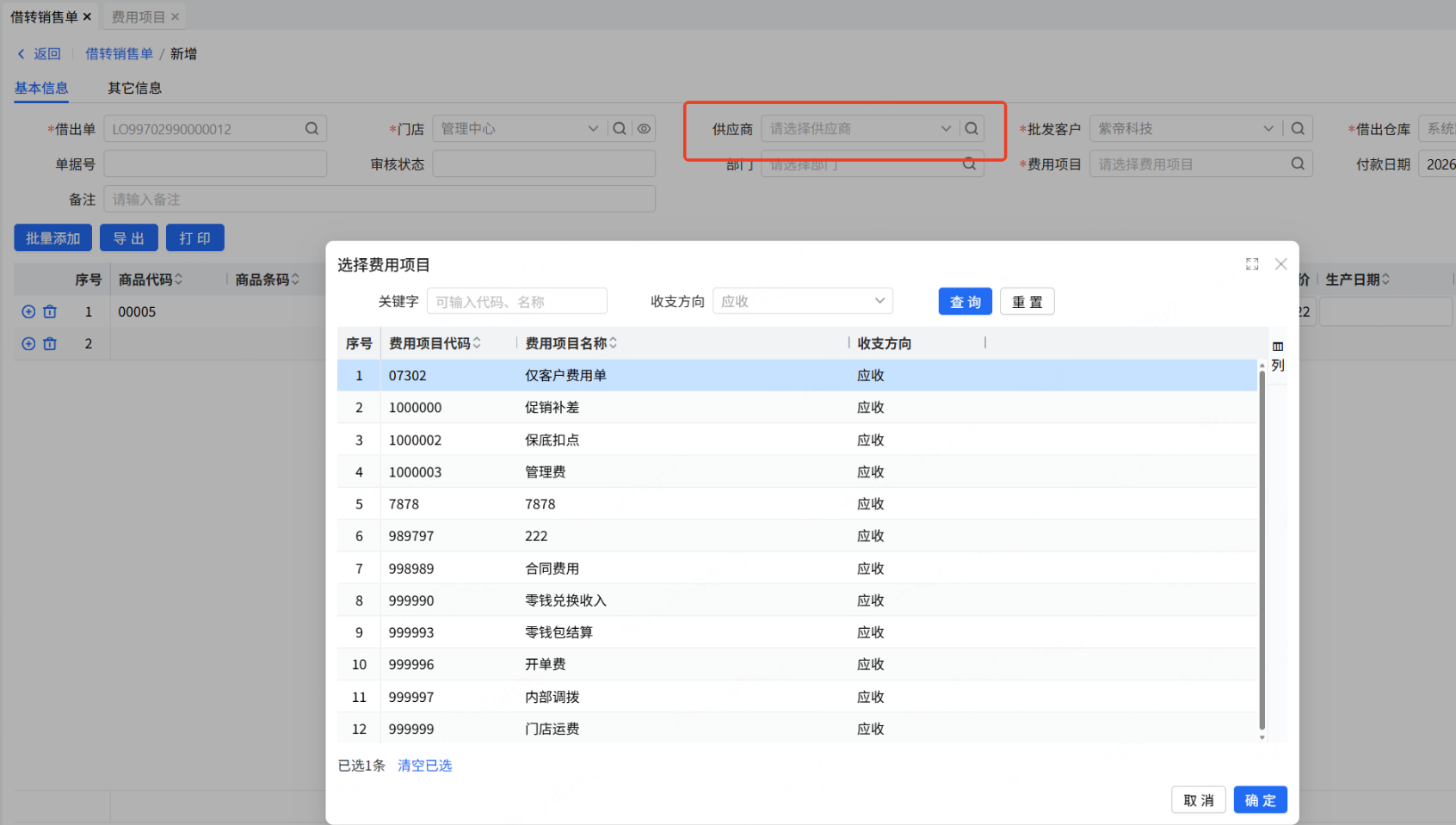Select the 其它信息 tab
The image size is (1456, 825).
point(134,88)
